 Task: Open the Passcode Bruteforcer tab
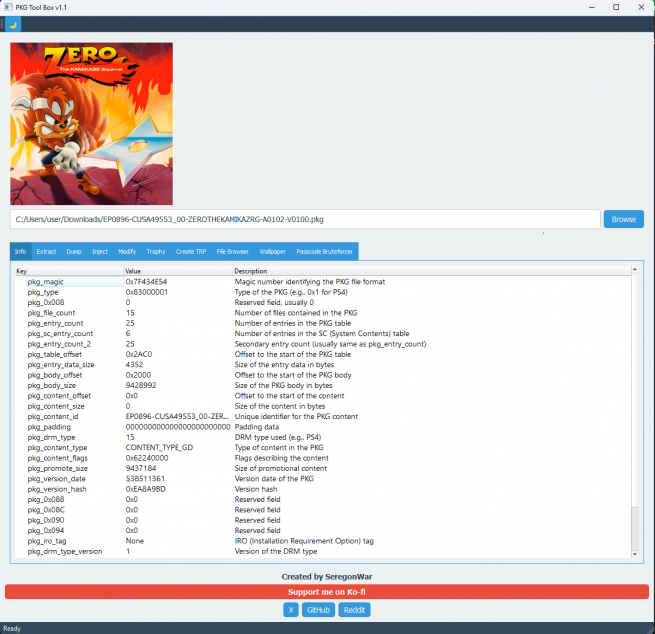325,251
